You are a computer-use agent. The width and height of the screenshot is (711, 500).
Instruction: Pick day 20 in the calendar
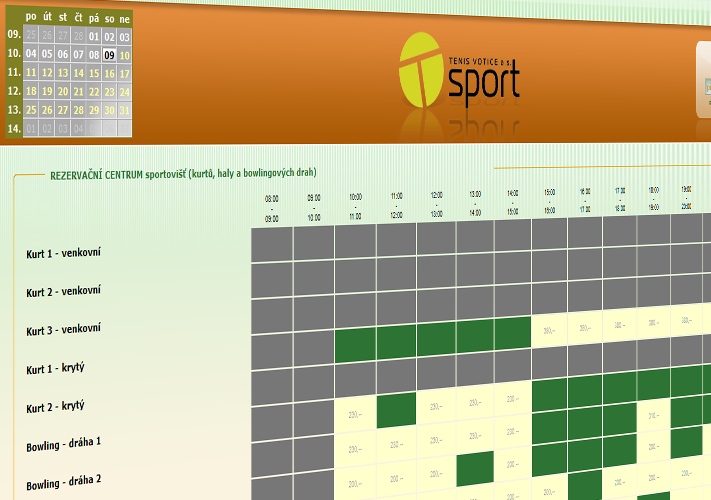62,91
